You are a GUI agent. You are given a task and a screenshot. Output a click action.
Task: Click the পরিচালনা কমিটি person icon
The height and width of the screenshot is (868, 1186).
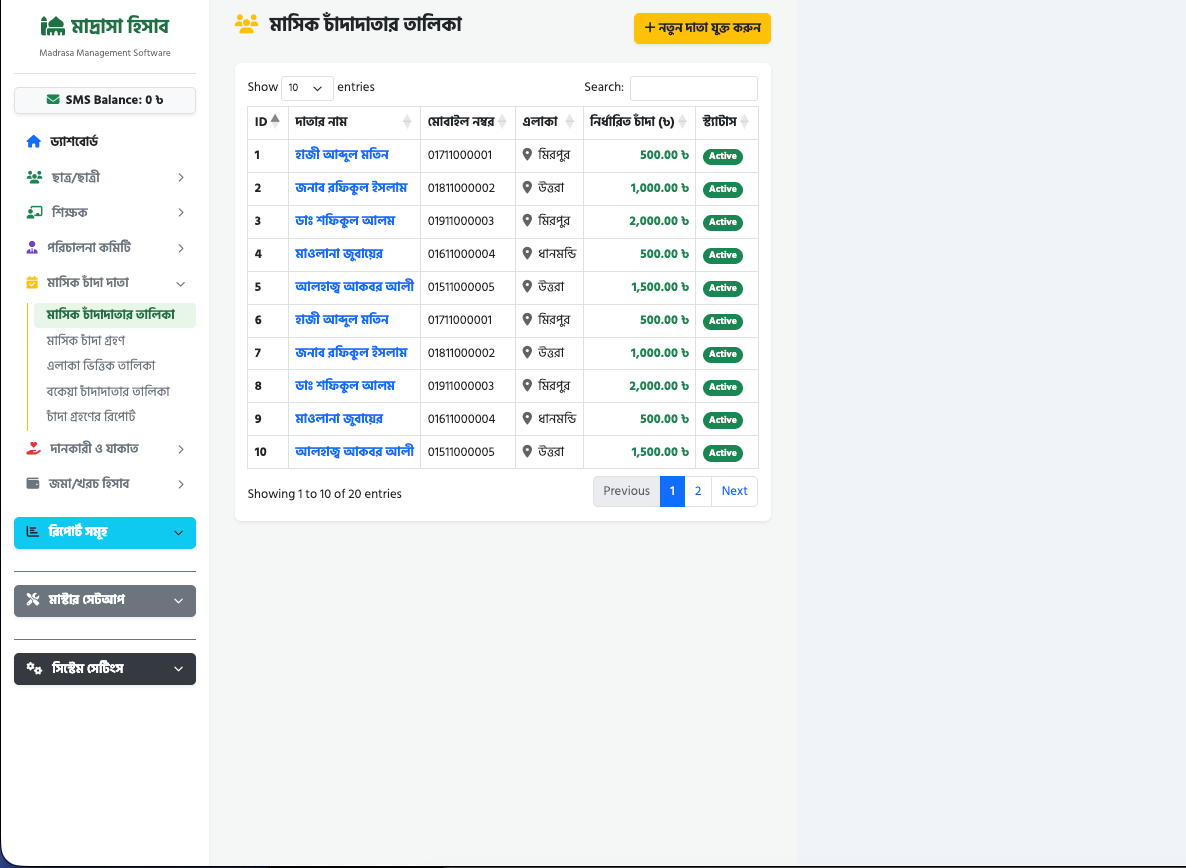pyautogui.click(x=32, y=247)
